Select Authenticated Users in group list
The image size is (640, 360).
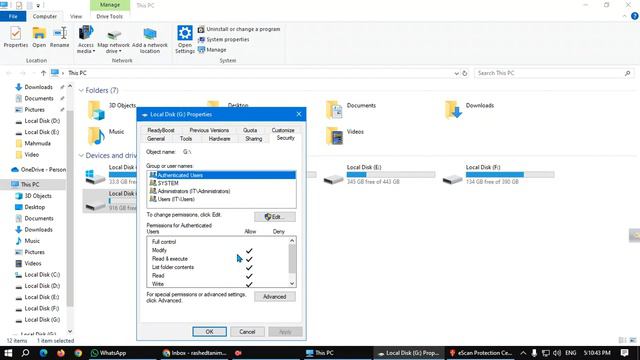(x=222, y=175)
